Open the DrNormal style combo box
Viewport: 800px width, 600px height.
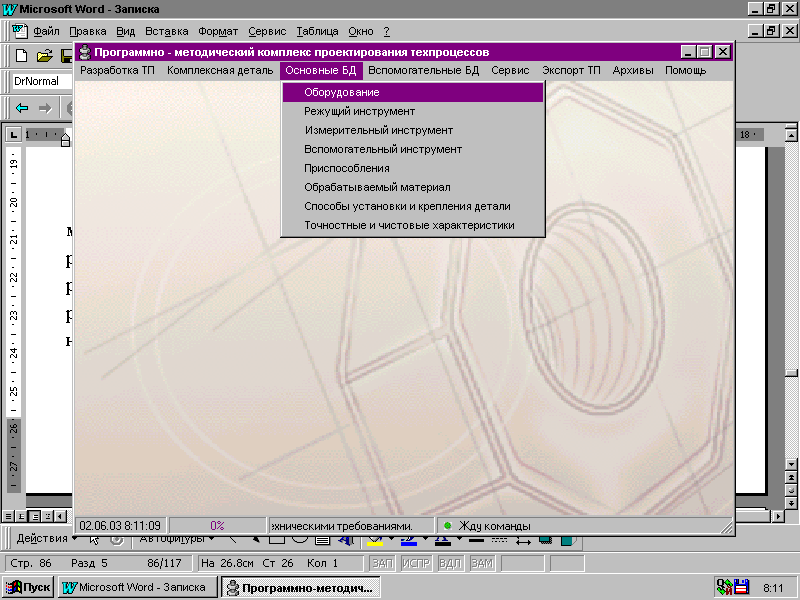tap(41, 81)
